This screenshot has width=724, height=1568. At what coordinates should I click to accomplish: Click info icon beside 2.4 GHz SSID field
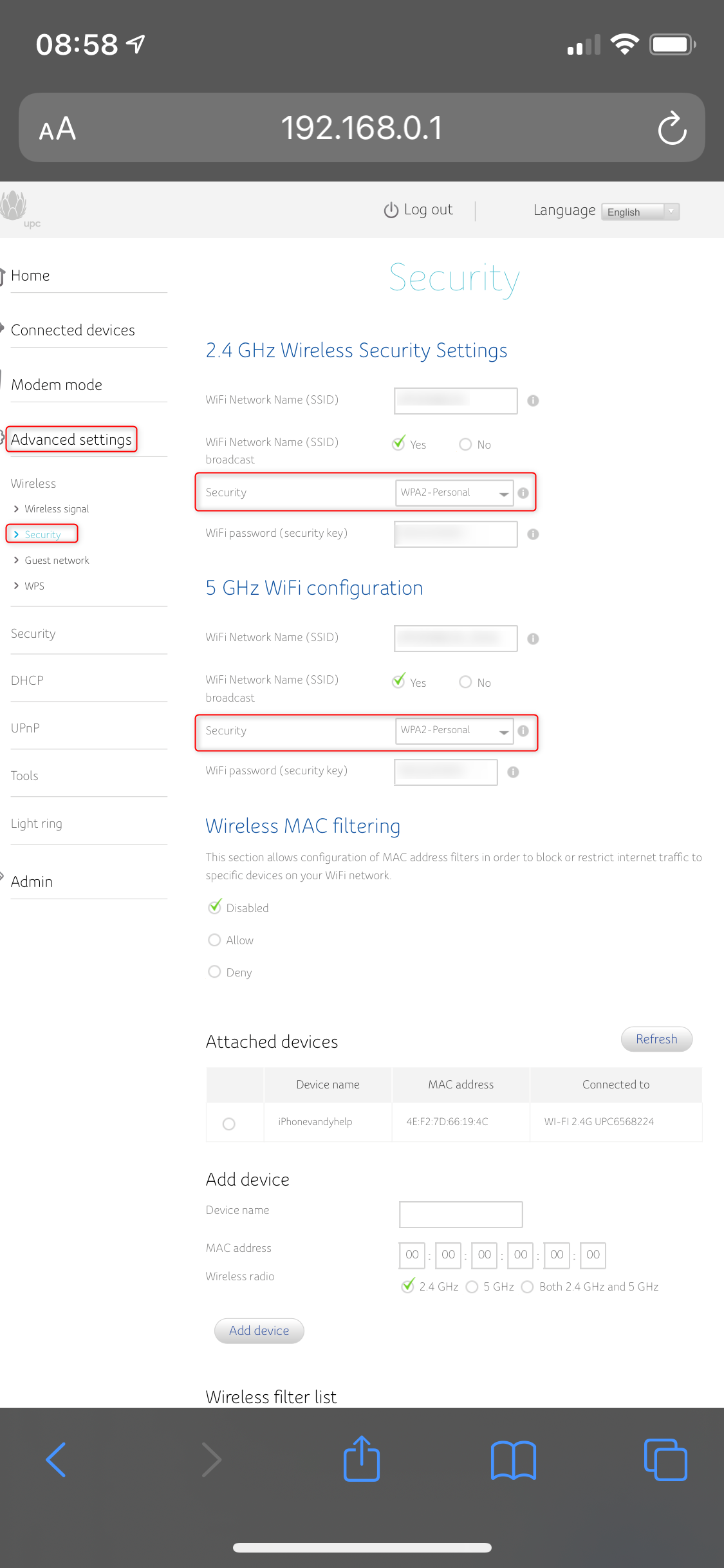pos(533,400)
